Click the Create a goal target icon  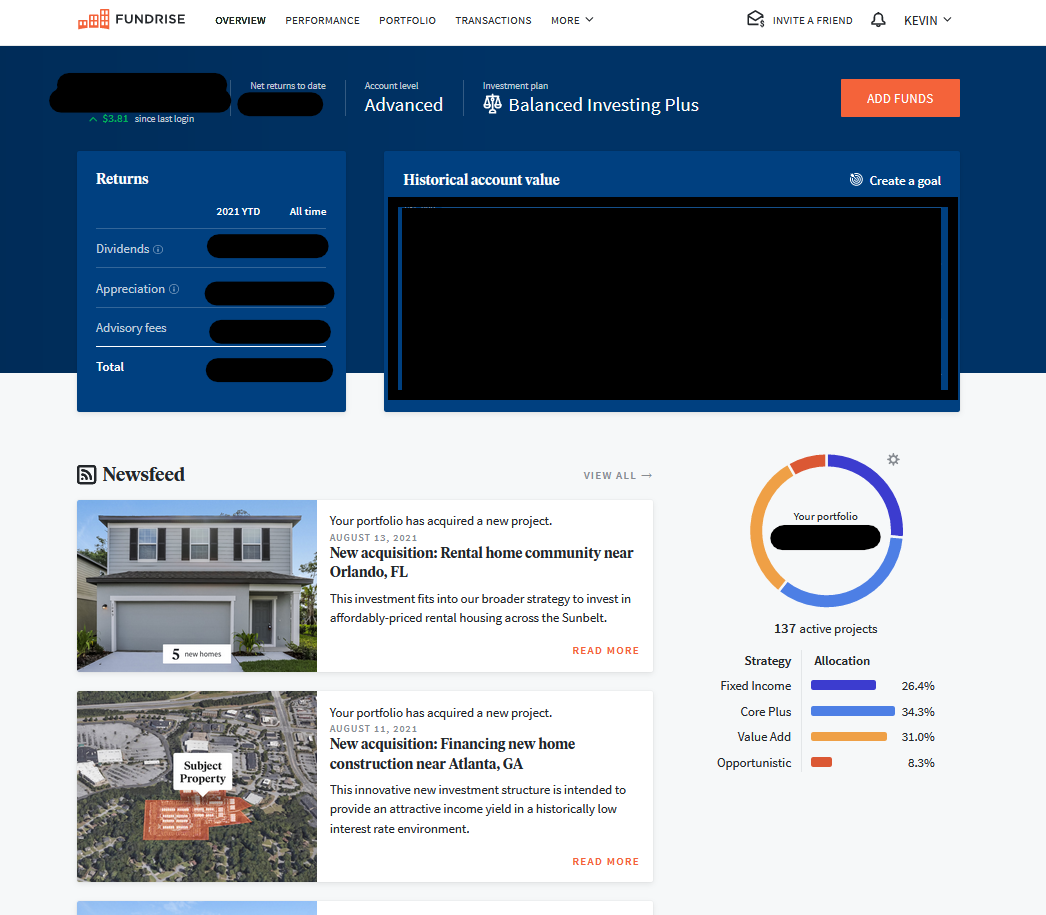point(856,180)
